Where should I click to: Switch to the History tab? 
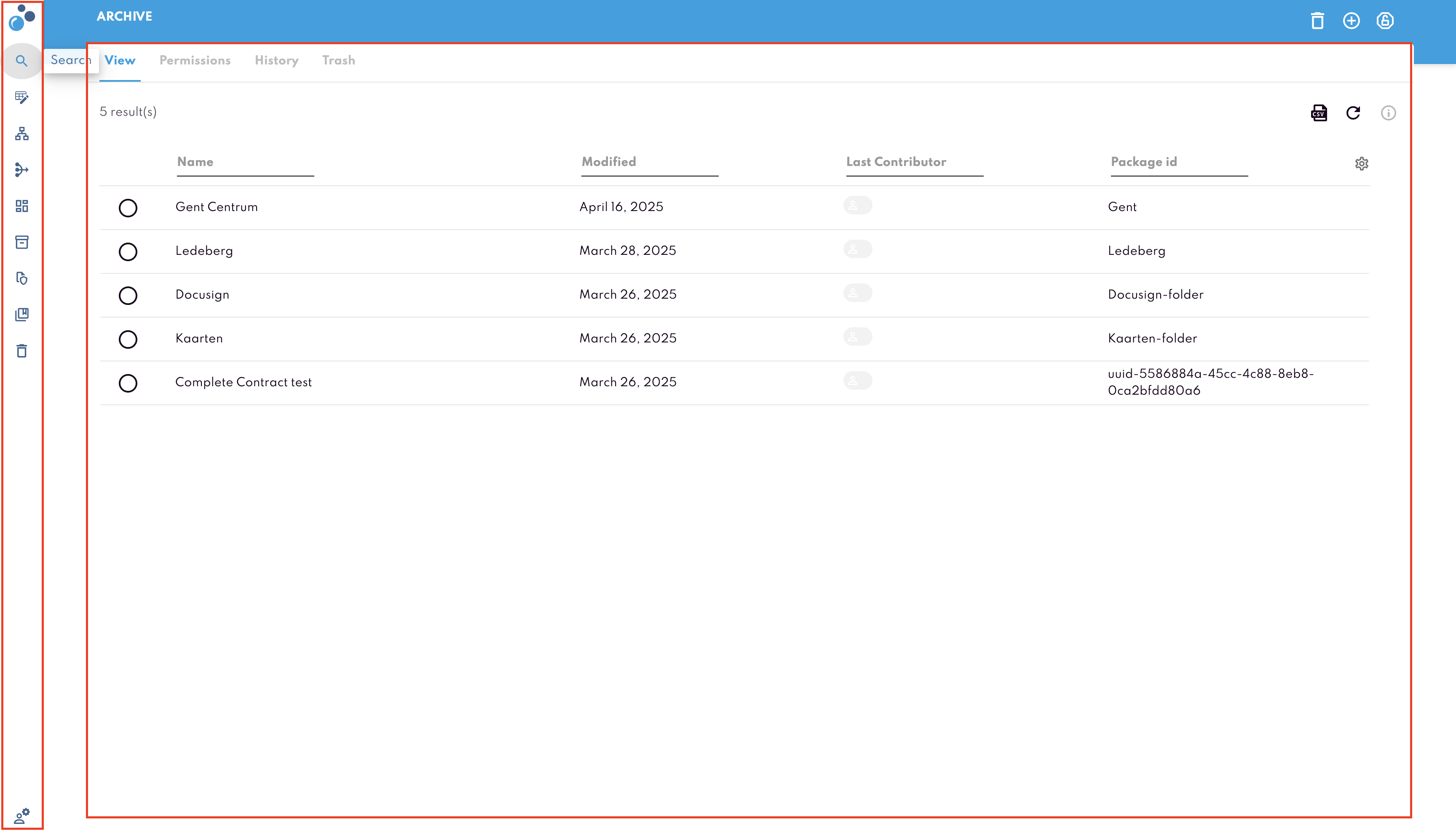[277, 61]
